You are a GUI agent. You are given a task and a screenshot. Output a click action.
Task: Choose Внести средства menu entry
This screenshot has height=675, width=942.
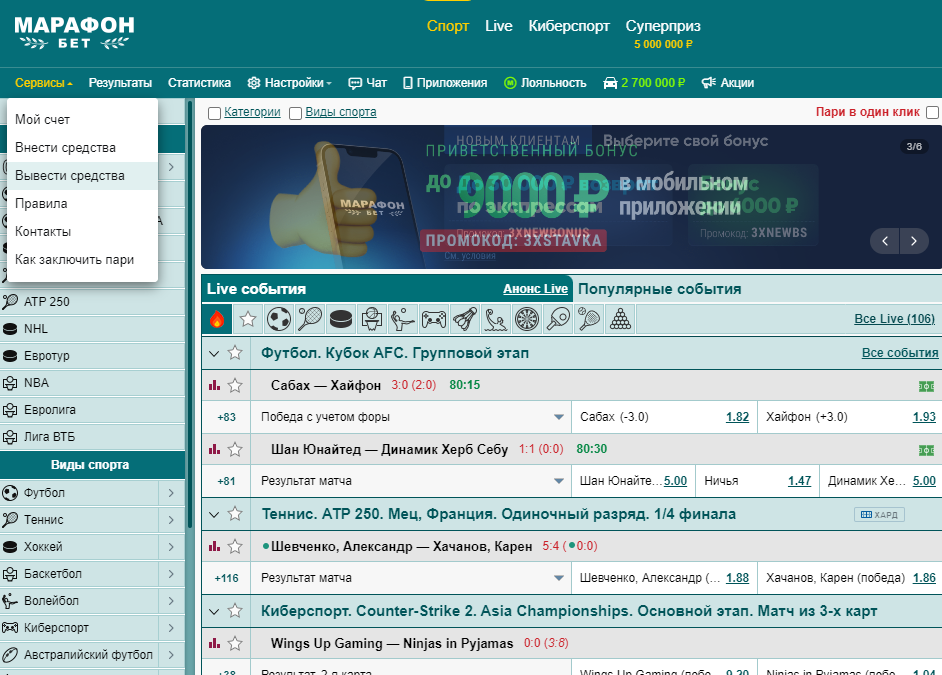click(82, 148)
